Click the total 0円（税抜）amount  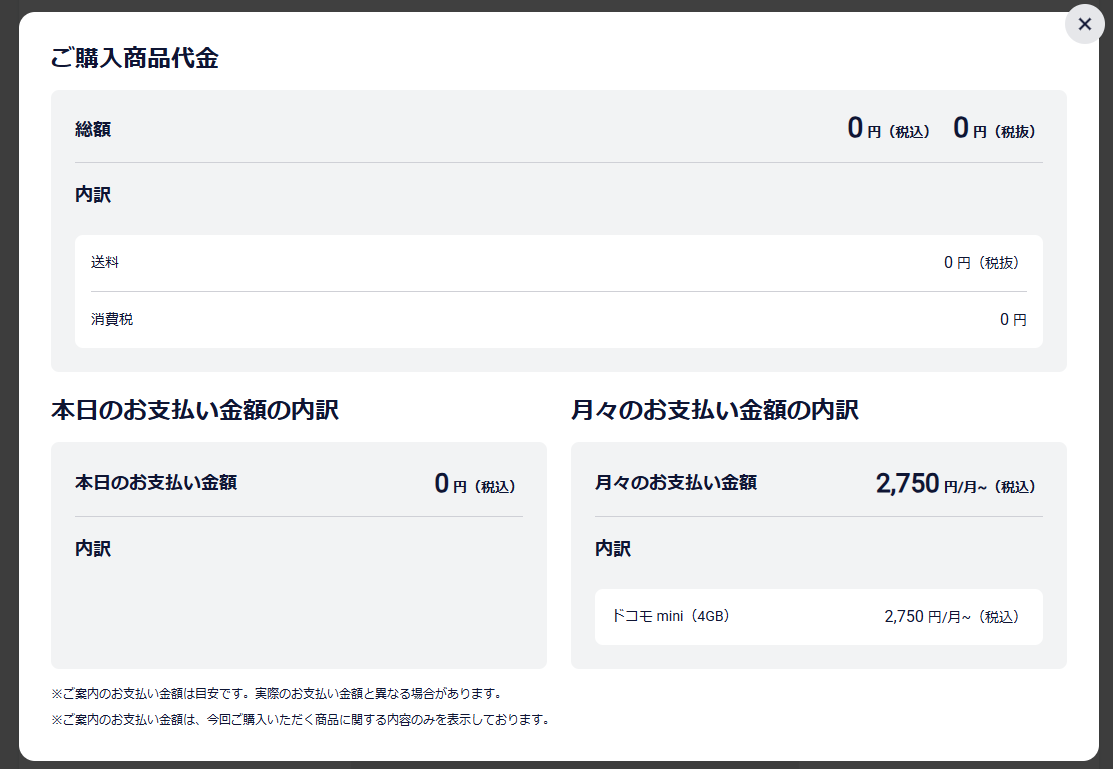point(994,128)
